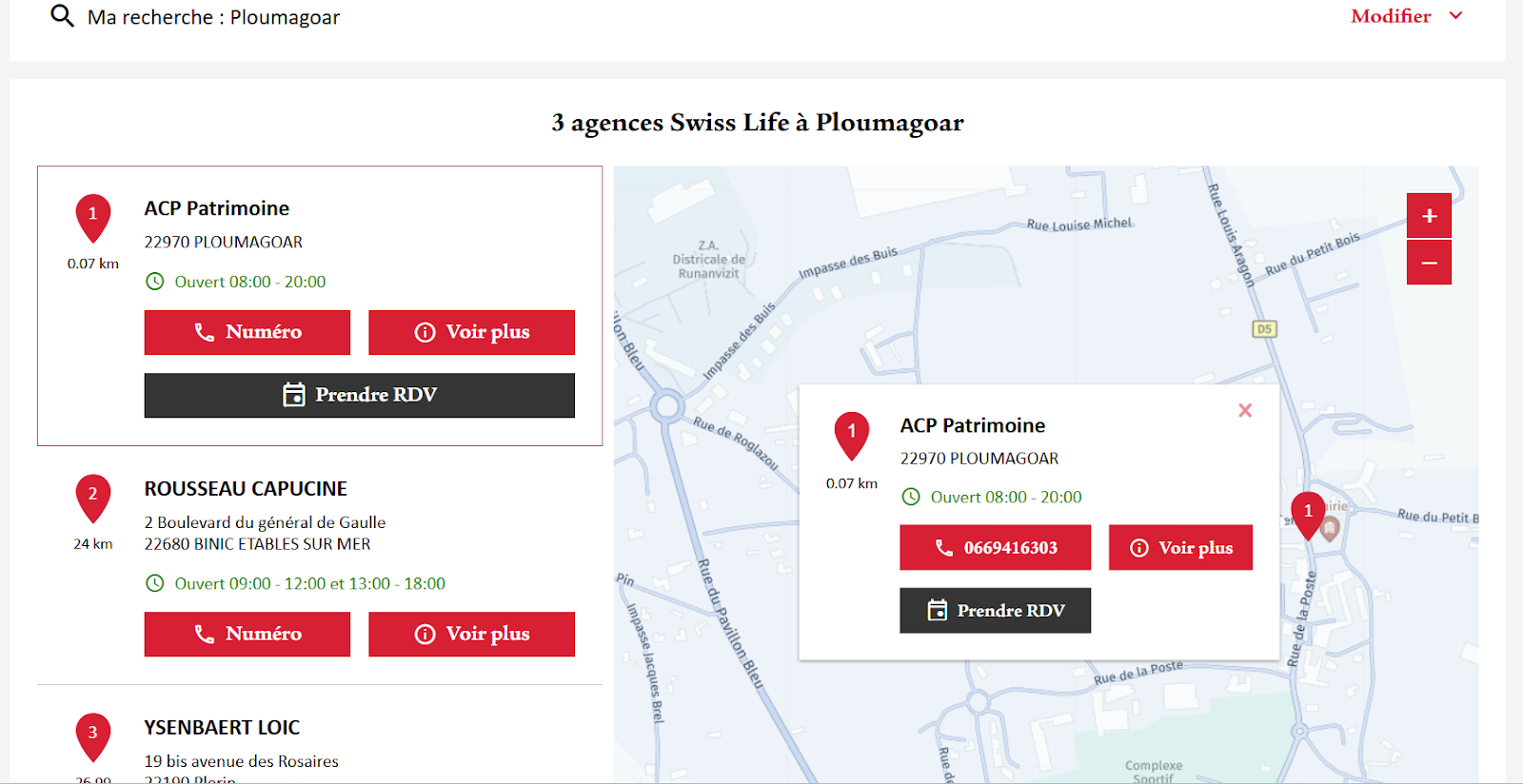Zoom out on the map
Viewport: 1523px width, 784px height.
click(x=1429, y=263)
